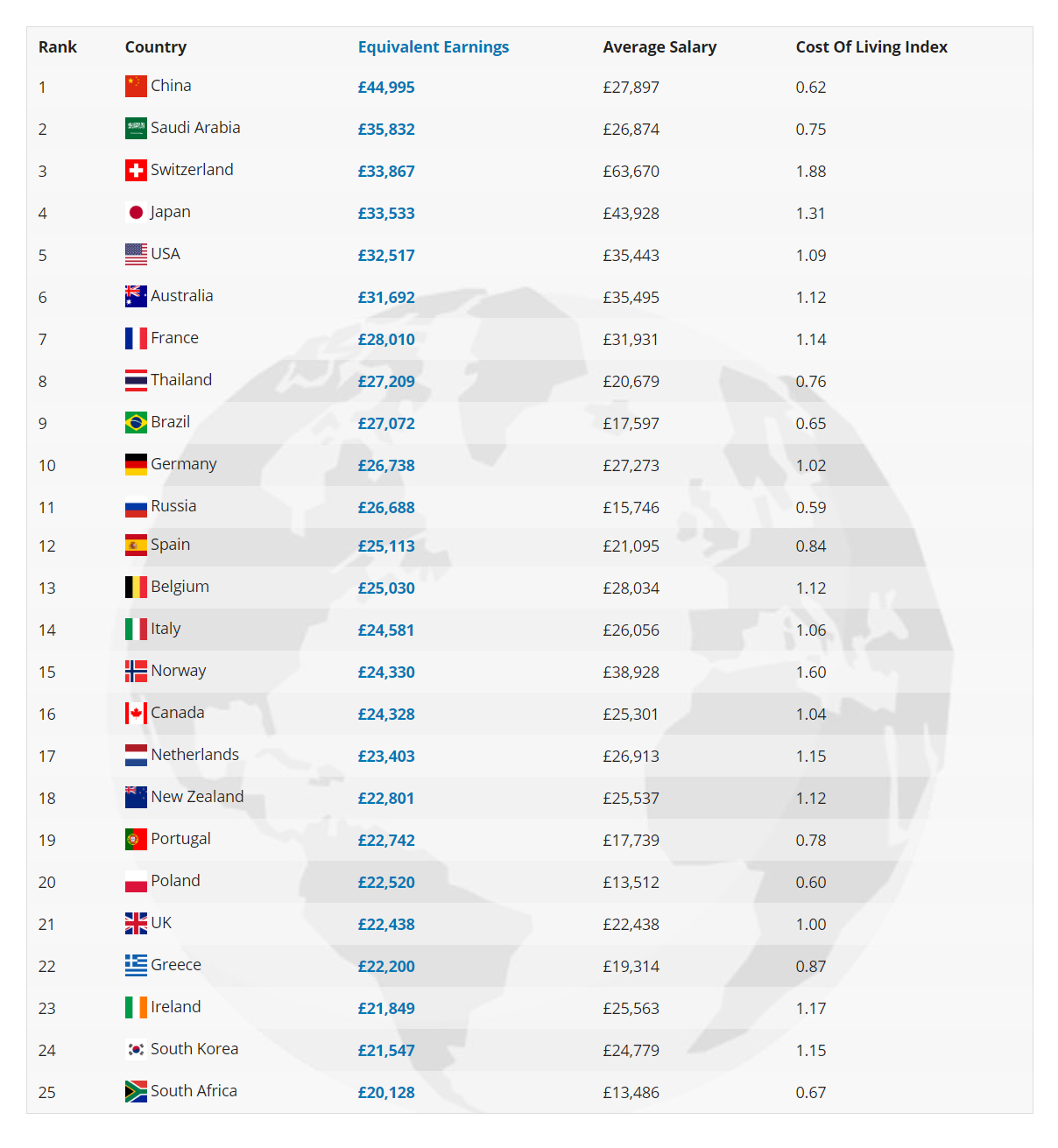Select the Greece flag icon
Image resolution: width=1058 pixels, height=1148 pixels.
click(136, 965)
